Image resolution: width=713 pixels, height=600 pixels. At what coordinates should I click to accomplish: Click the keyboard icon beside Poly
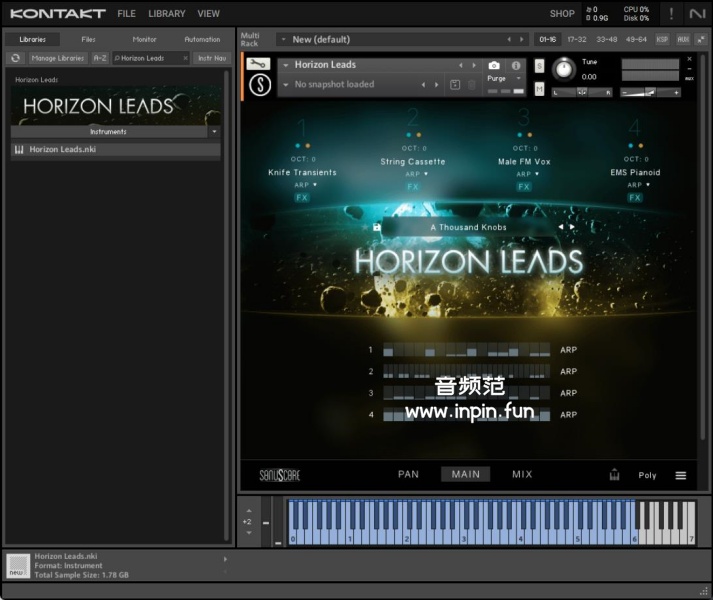(614, 475)
